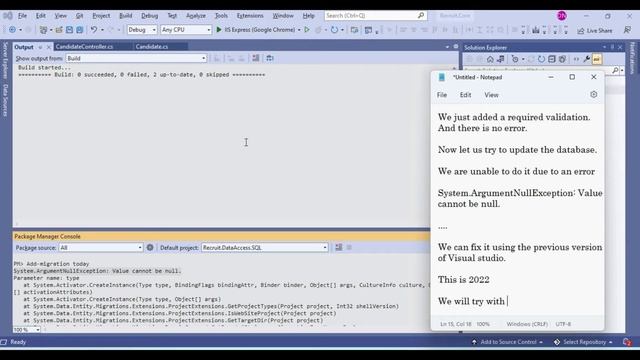
Task: Click Solution Explorer refresh icon
Action: (x=541, y=59)
